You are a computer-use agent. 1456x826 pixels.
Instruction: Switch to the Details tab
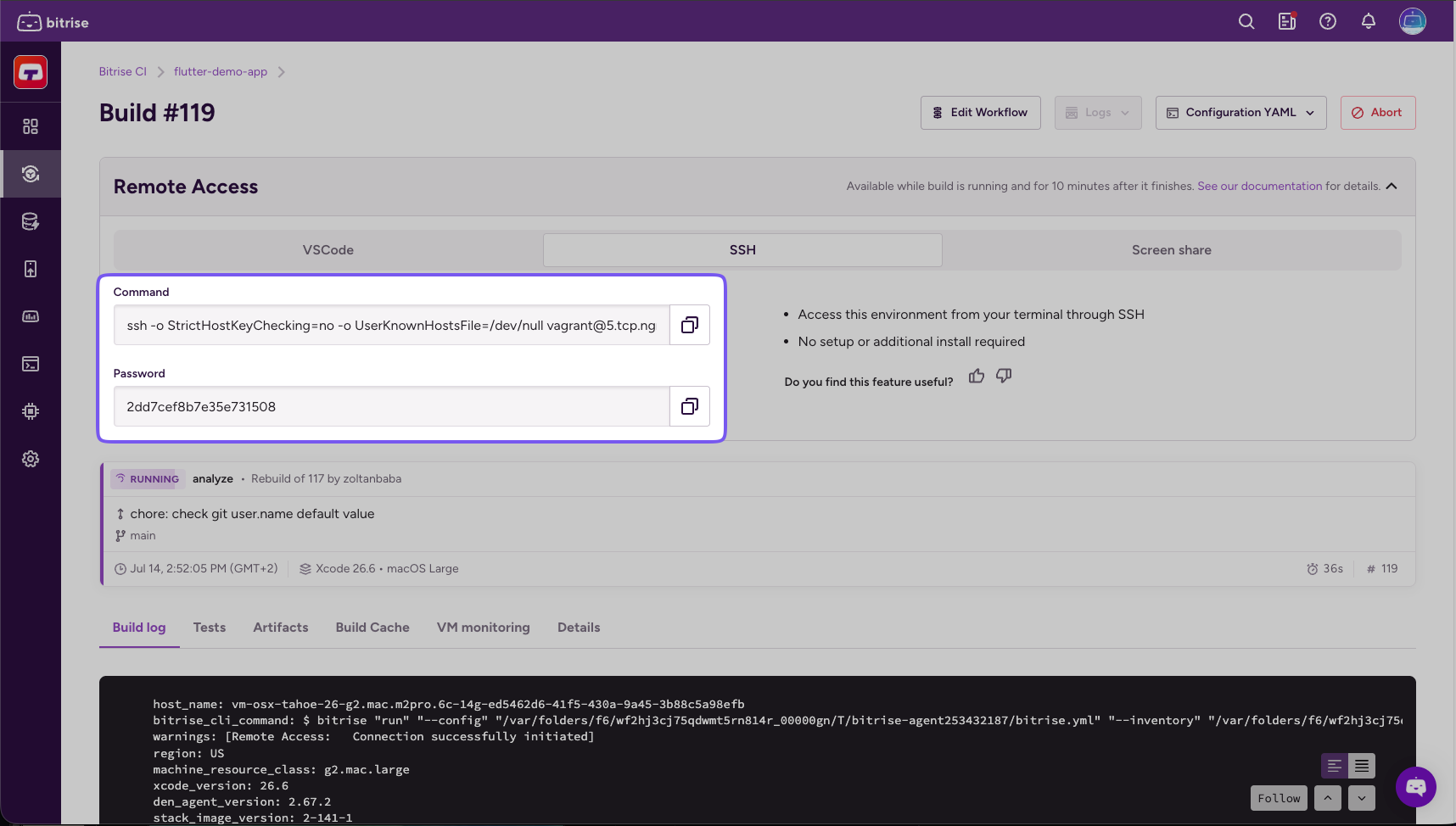coord(579,628)
